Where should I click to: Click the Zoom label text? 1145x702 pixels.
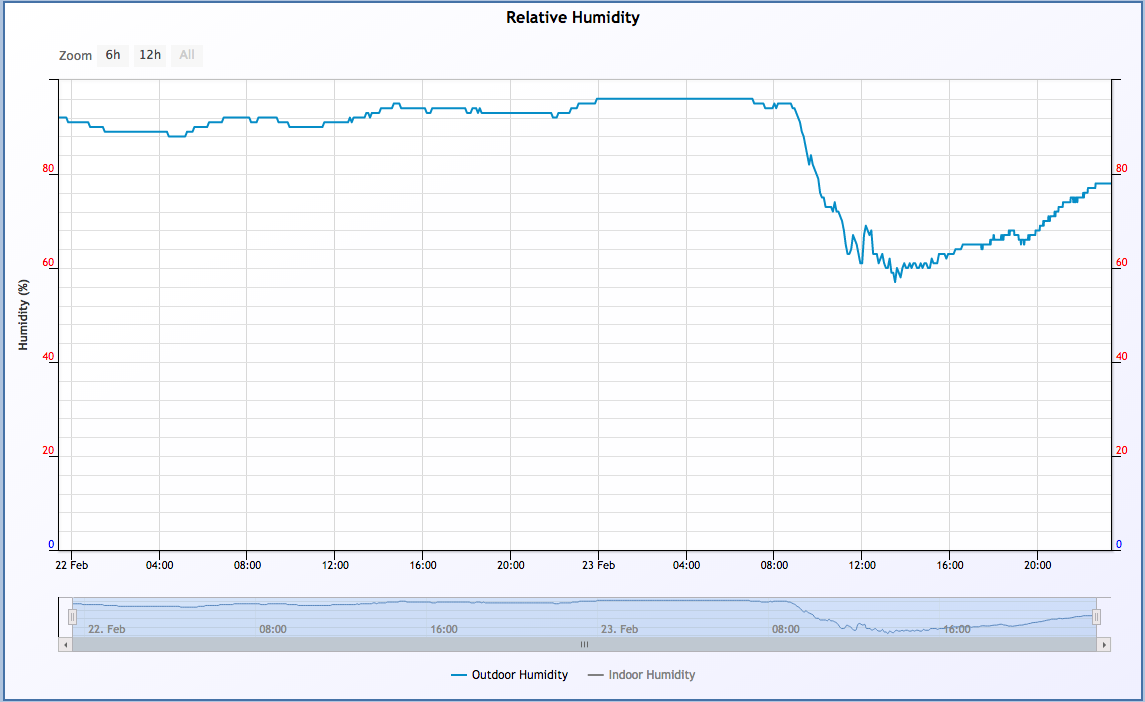tap(75, 56)
